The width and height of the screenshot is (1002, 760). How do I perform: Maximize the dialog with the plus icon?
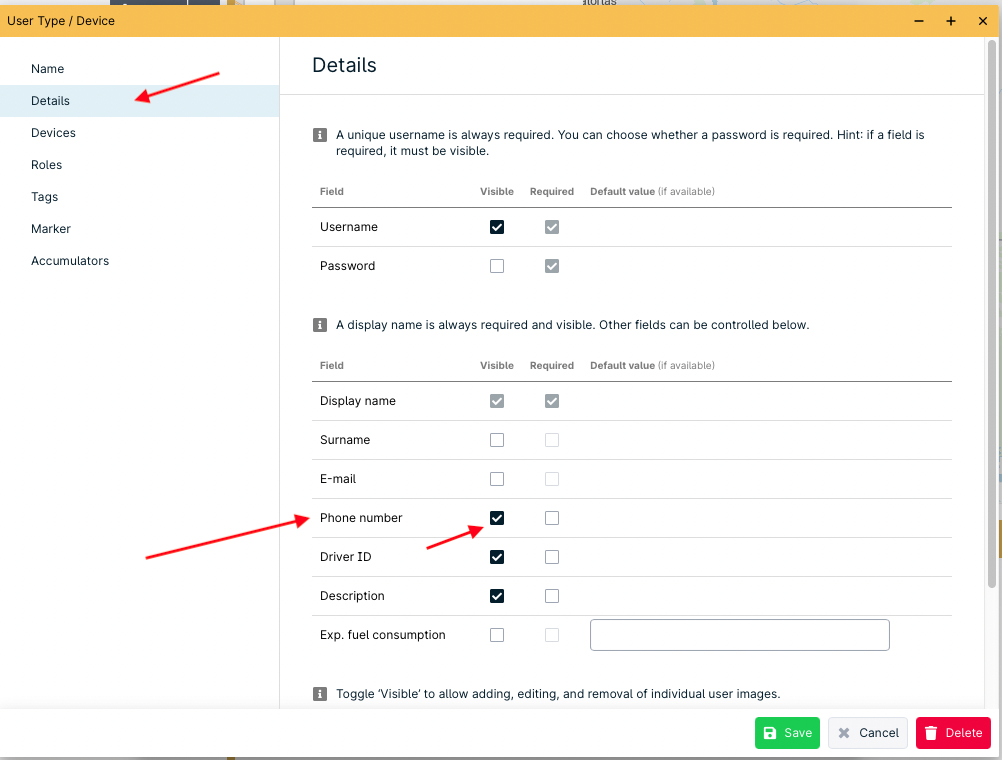pos(950,21)
